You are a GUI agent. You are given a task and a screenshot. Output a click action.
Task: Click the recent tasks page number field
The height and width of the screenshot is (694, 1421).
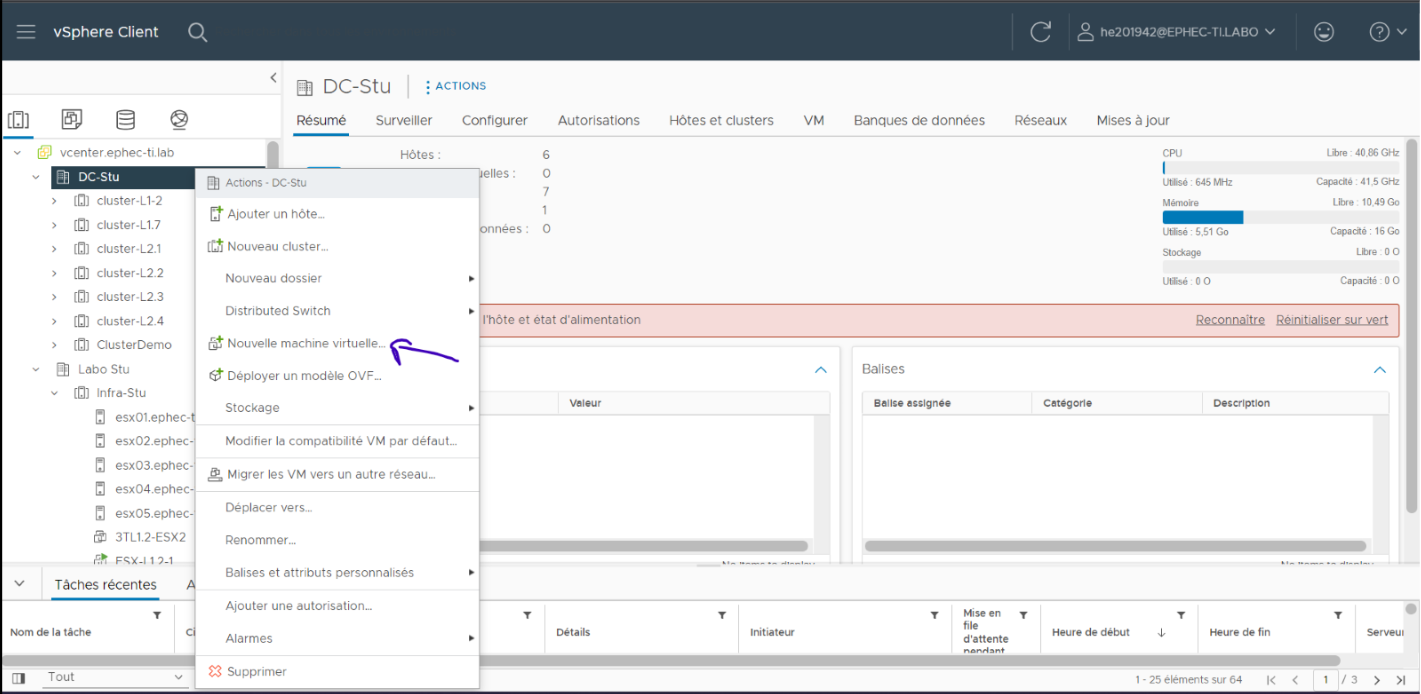1325,680
